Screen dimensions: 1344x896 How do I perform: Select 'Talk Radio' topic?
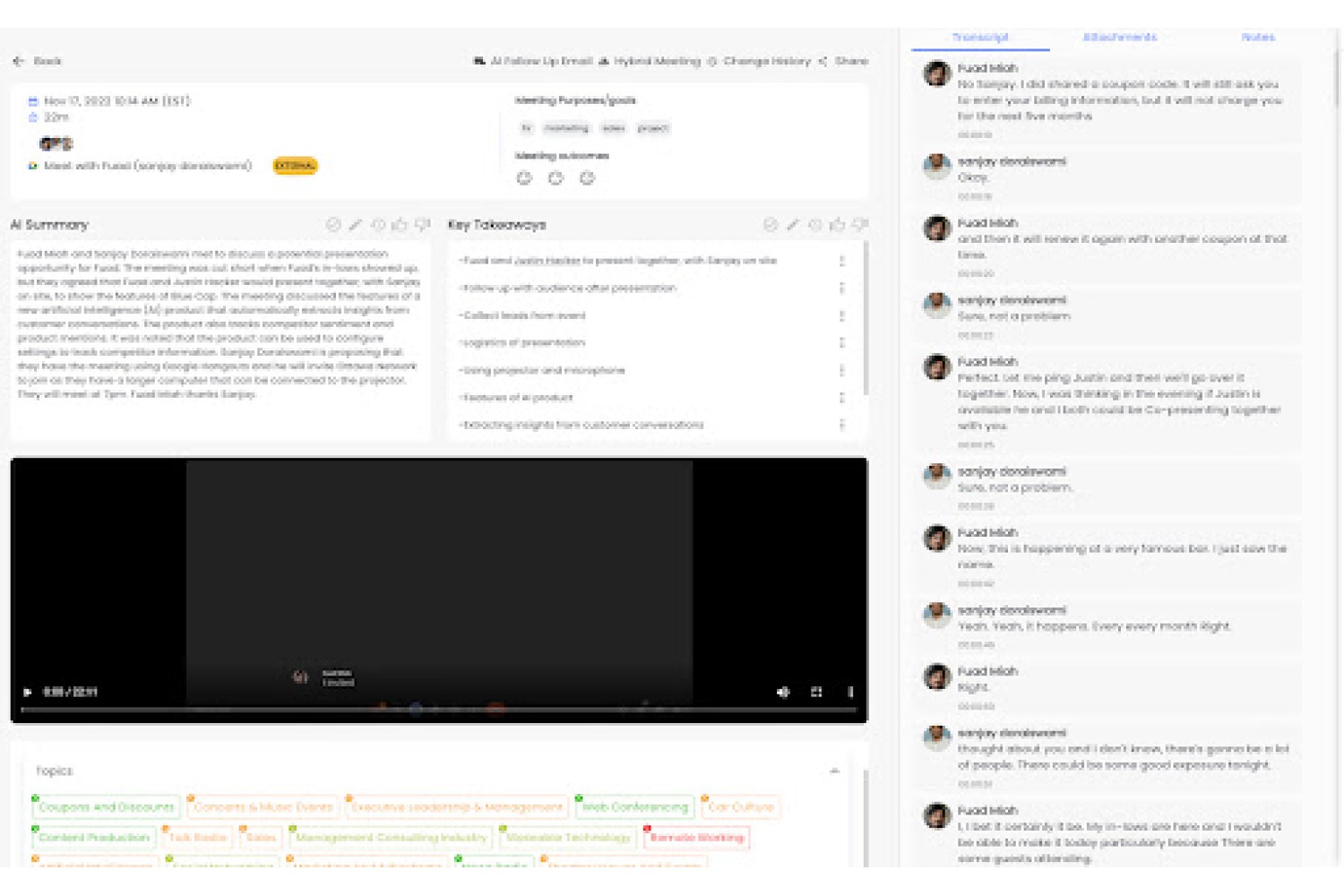198,838
